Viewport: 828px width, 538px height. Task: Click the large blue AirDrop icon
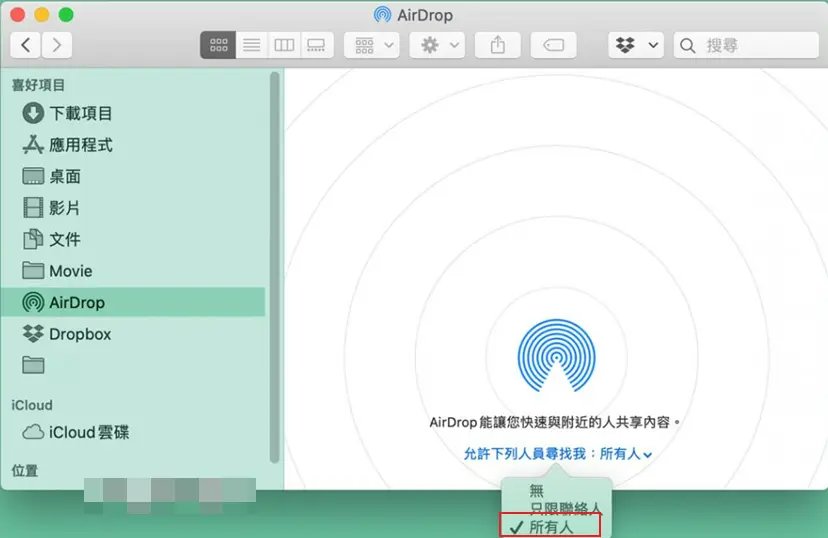point(557,355)
